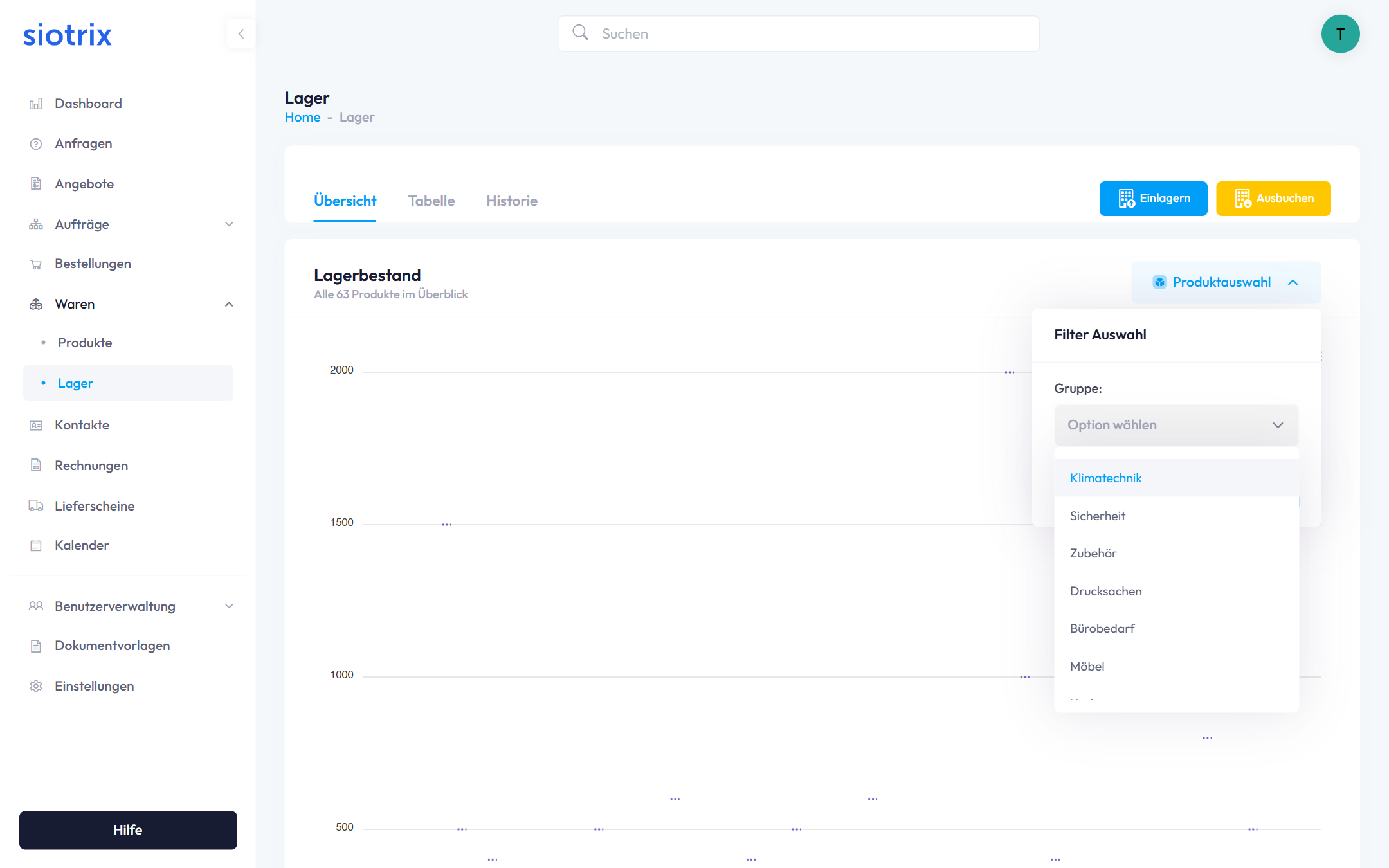This screenshot has width=1389, height=868.
Task: Expand the Benutzerverwaltung submenu
Action: [229, 606]
